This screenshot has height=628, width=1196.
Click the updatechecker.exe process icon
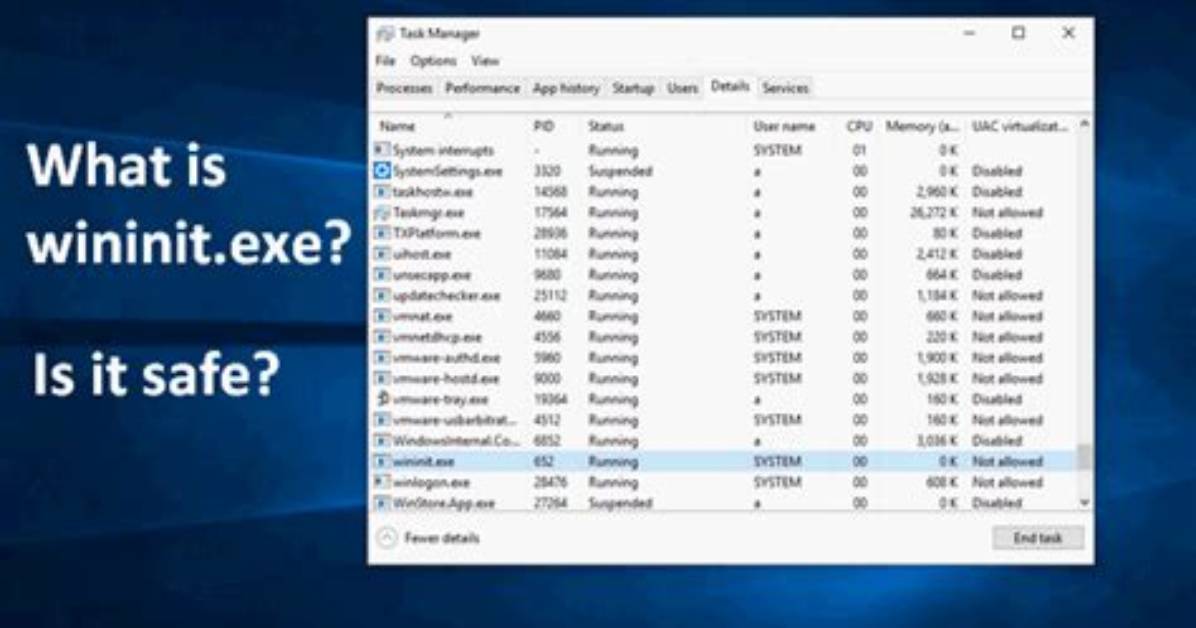(x=382, y=295)
